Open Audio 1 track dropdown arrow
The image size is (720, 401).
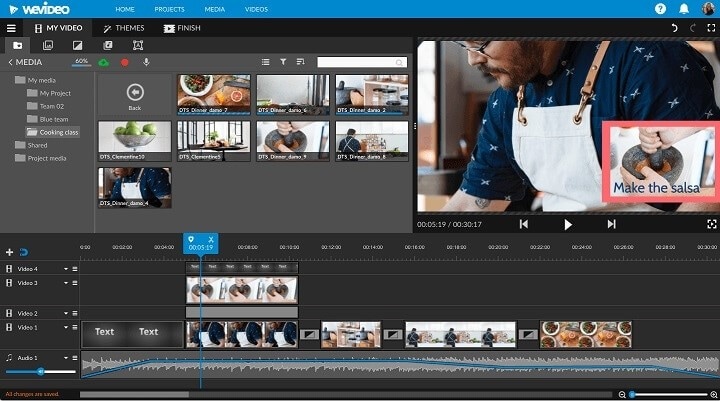click(x=66, y=358)
